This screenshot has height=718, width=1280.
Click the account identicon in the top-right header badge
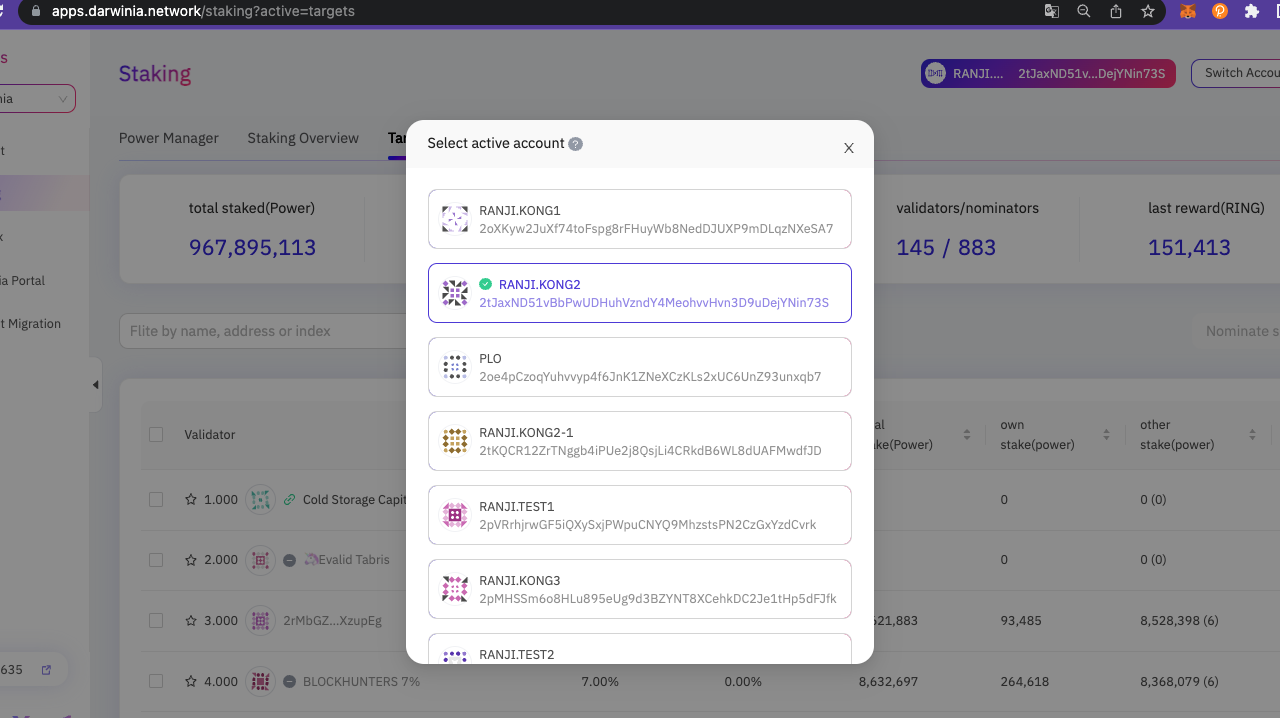point(937,73)
